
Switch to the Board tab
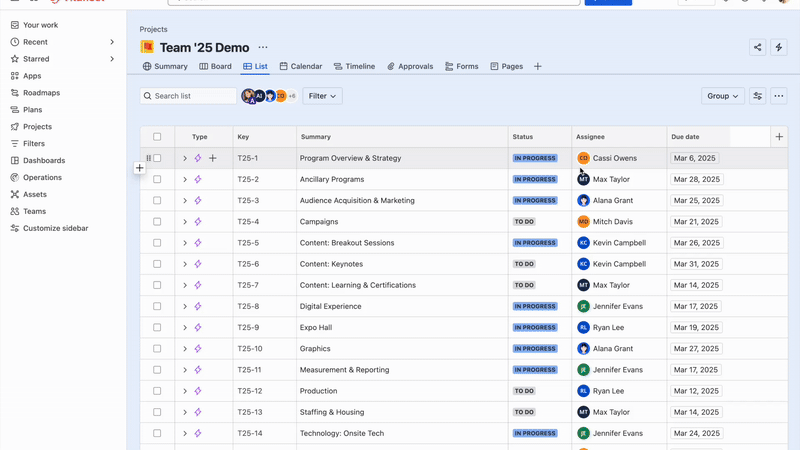point(215,66)
